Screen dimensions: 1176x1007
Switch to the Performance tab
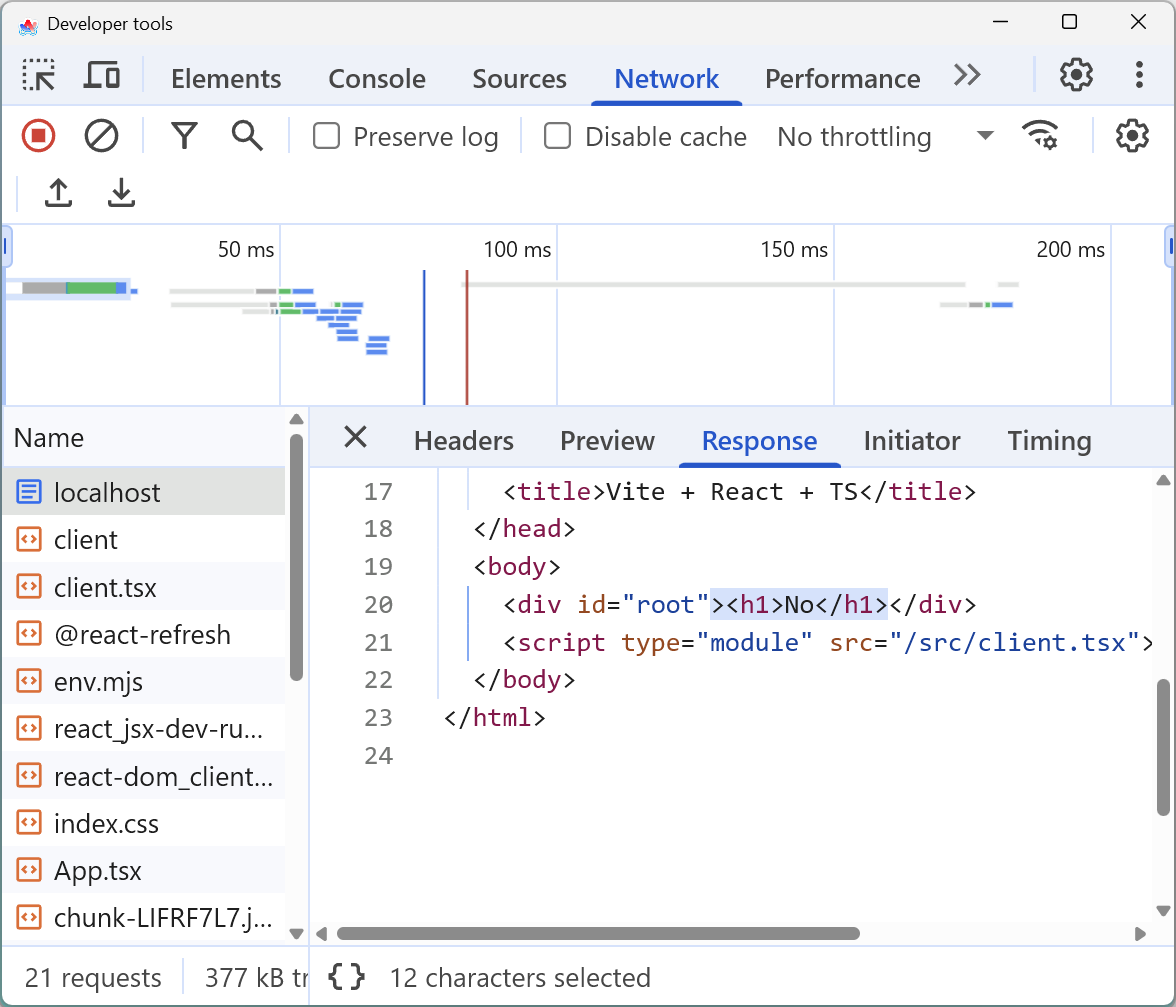(842, 79)
